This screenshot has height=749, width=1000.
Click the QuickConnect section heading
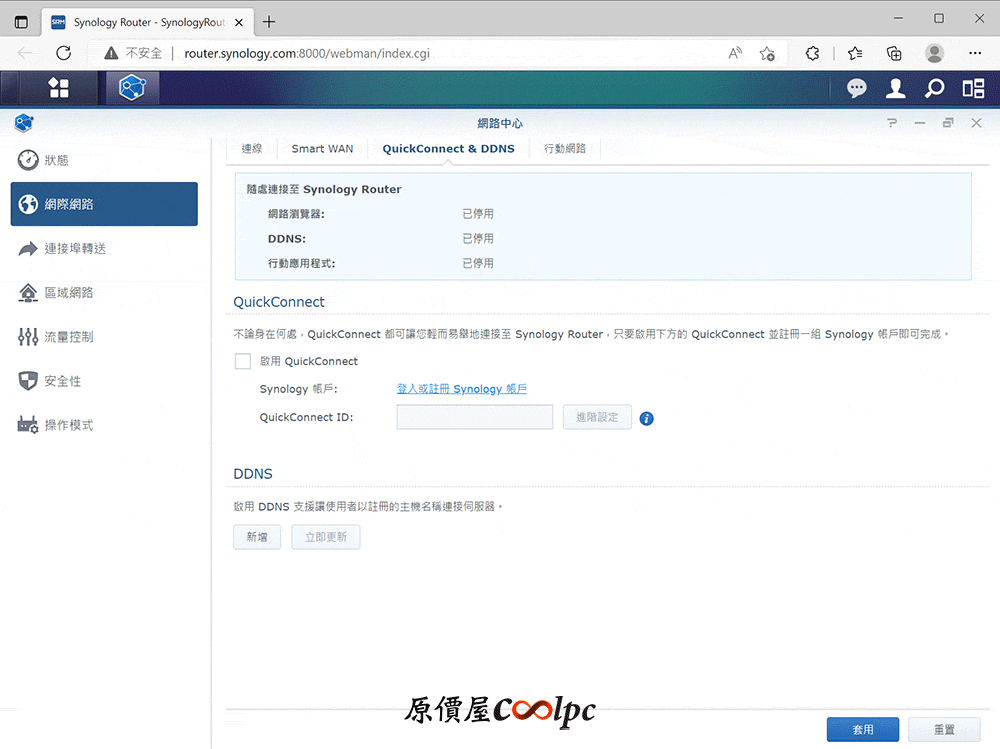279,302
